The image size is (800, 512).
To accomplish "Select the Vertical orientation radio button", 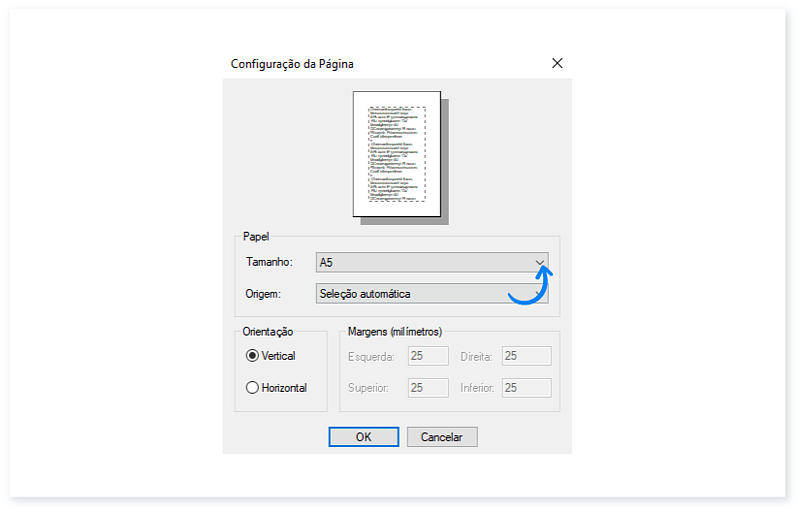I will [x=252, y=356].
